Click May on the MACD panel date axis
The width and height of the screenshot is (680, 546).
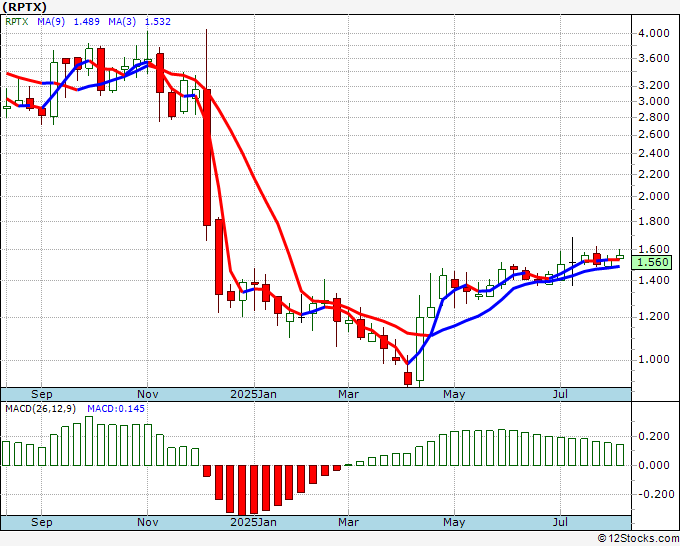click(x=454, y=522)
